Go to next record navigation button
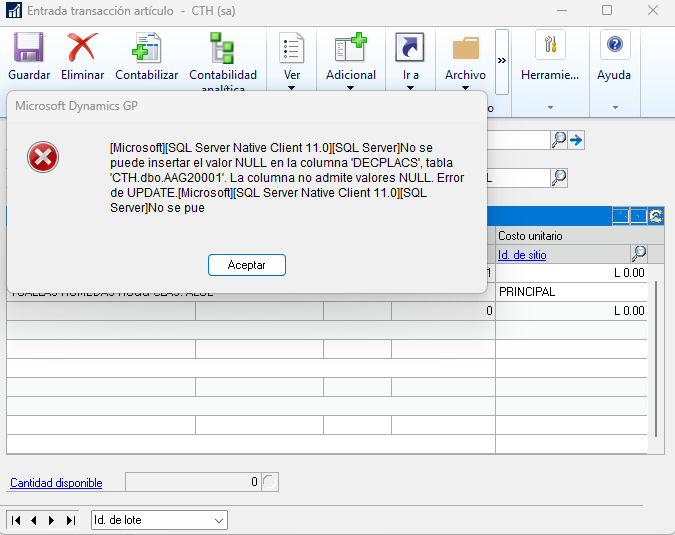This screenshot has height=535, width=675. [51, 520]
